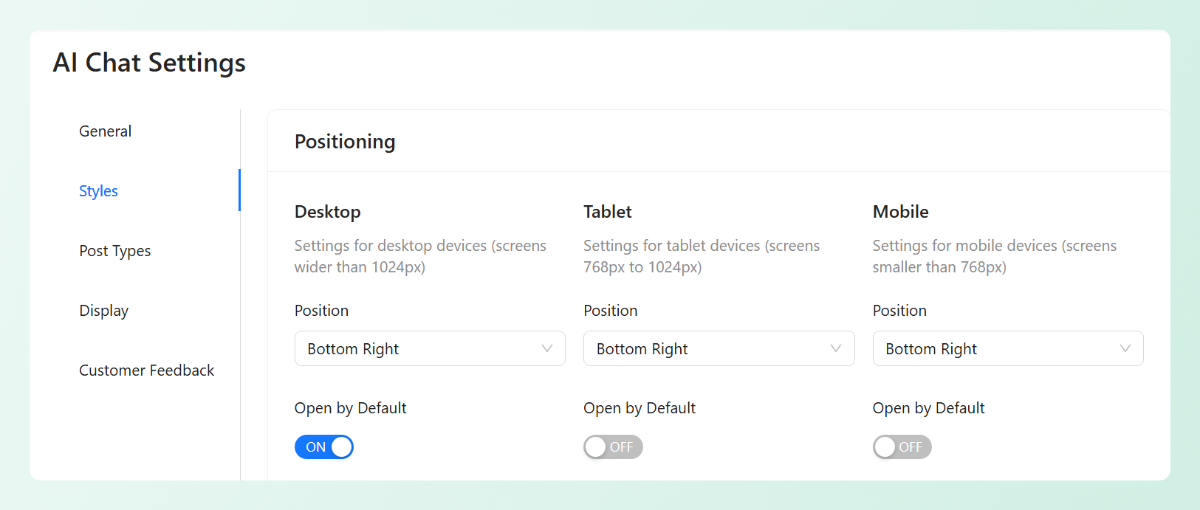Click the desktop devices description text

(x=420, y=256)
